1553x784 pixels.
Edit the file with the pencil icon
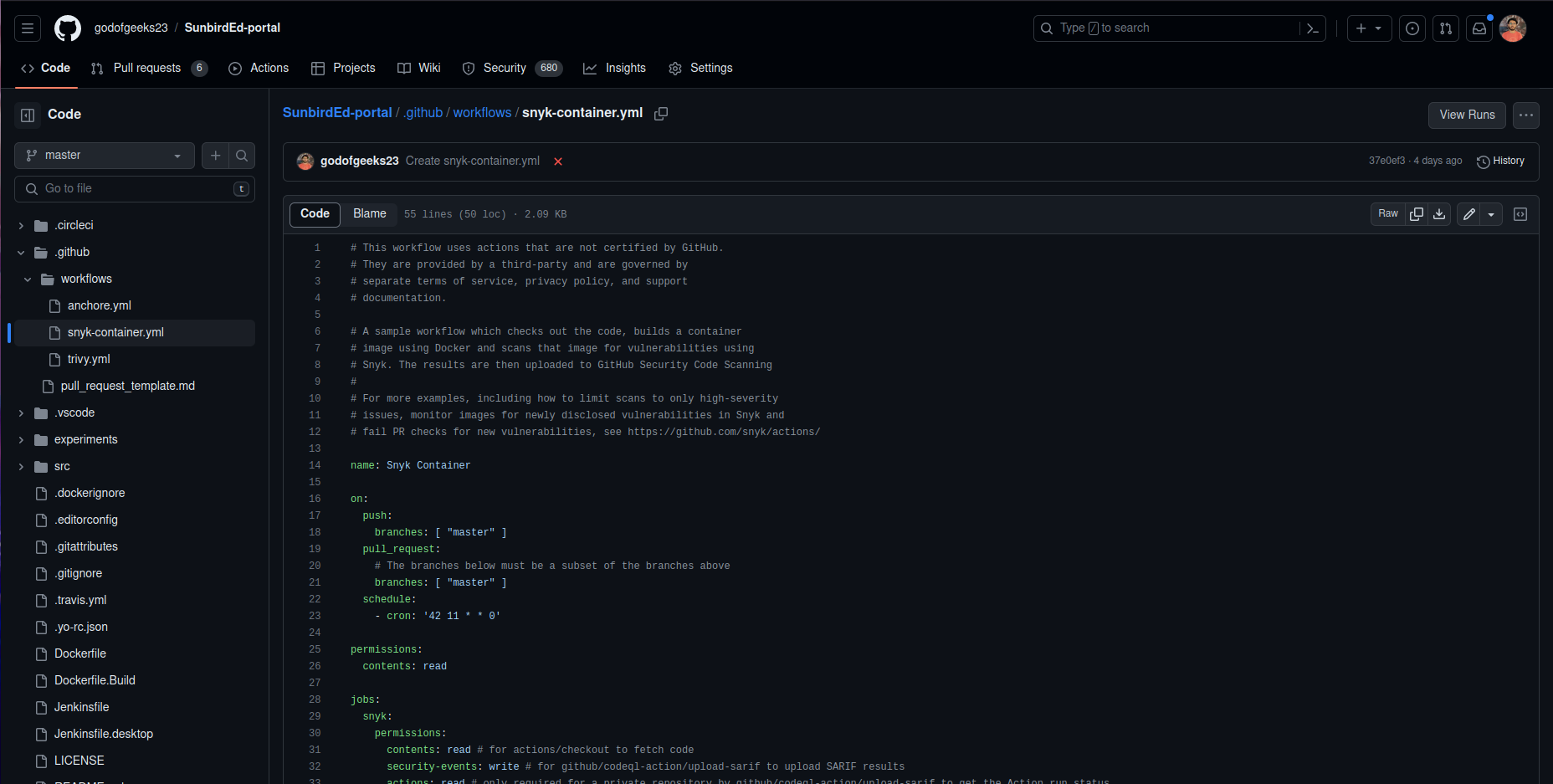point(1468,214)
